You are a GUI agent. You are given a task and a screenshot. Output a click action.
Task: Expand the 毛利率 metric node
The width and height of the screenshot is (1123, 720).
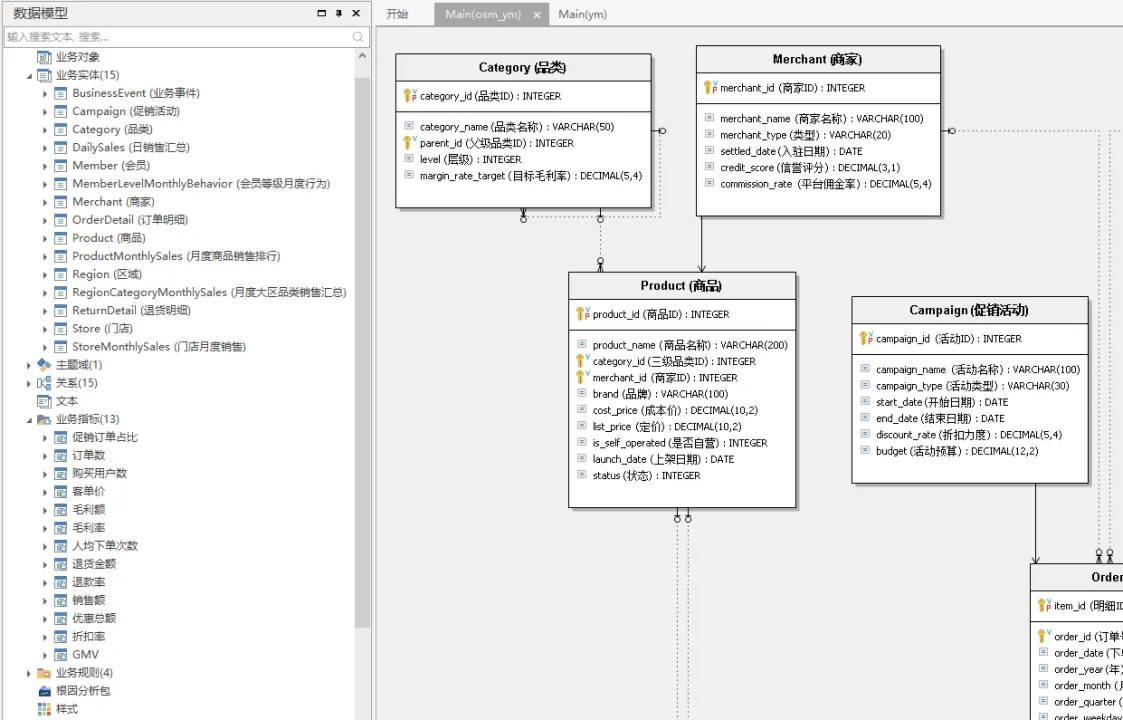tap(45, 528)
